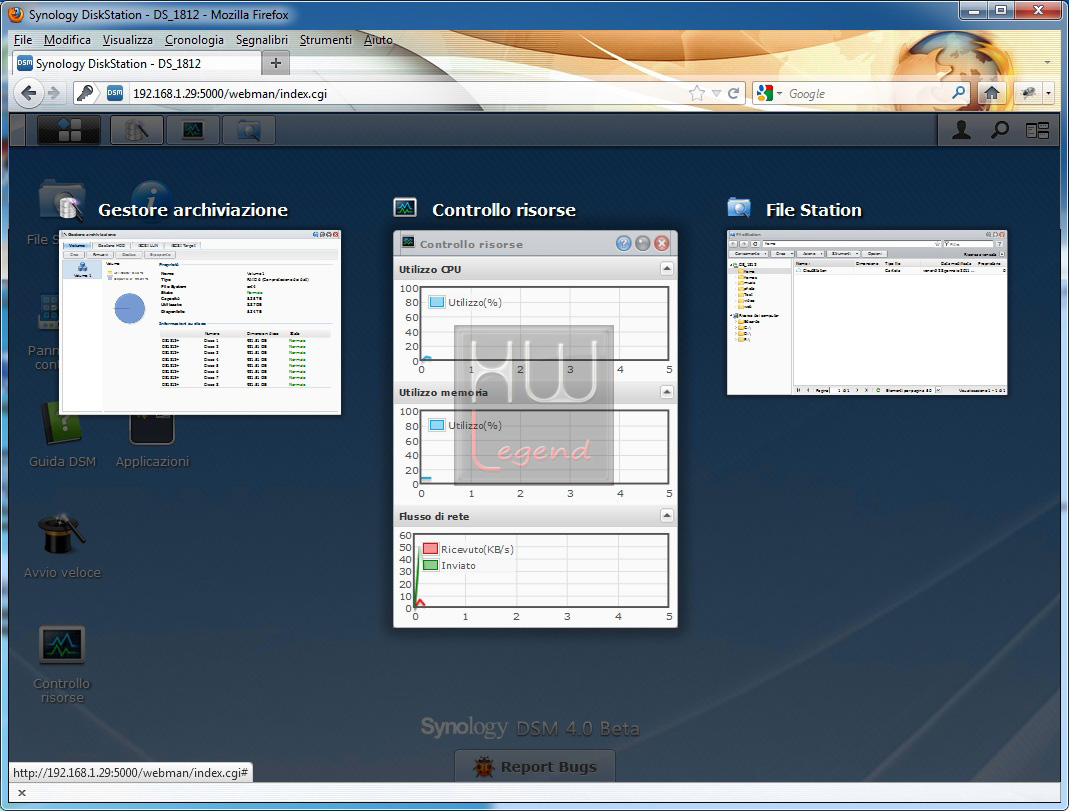The width and height of the screenshot is (1069, 811).
Task: Bookmark this page with star icon
Action: [x=697, y=93]
